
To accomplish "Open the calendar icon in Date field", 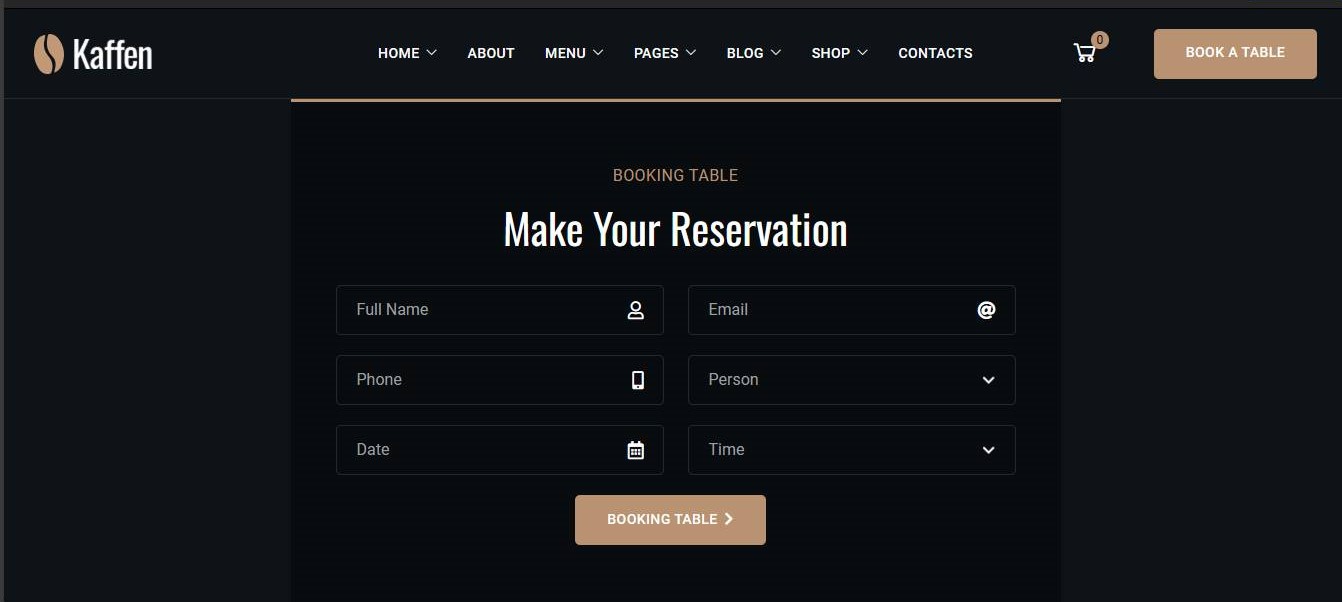I will click(636, 450).
